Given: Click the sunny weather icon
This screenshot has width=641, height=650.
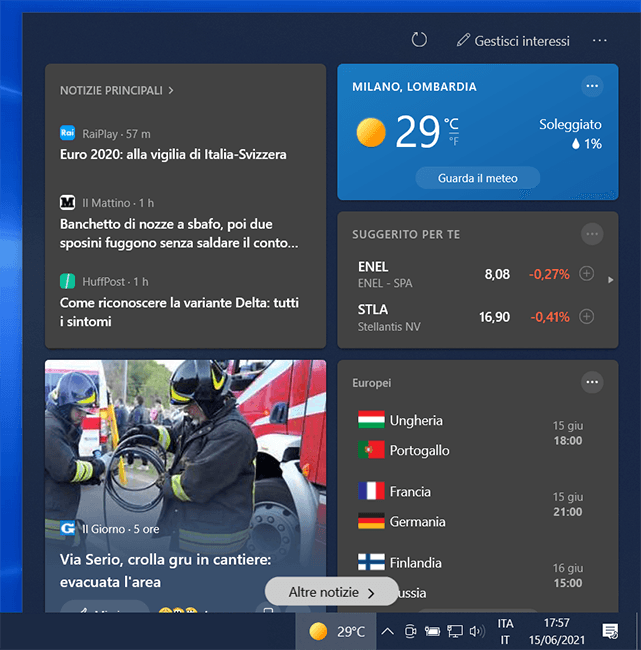Looking at the screenshot, I should (371, 132).
